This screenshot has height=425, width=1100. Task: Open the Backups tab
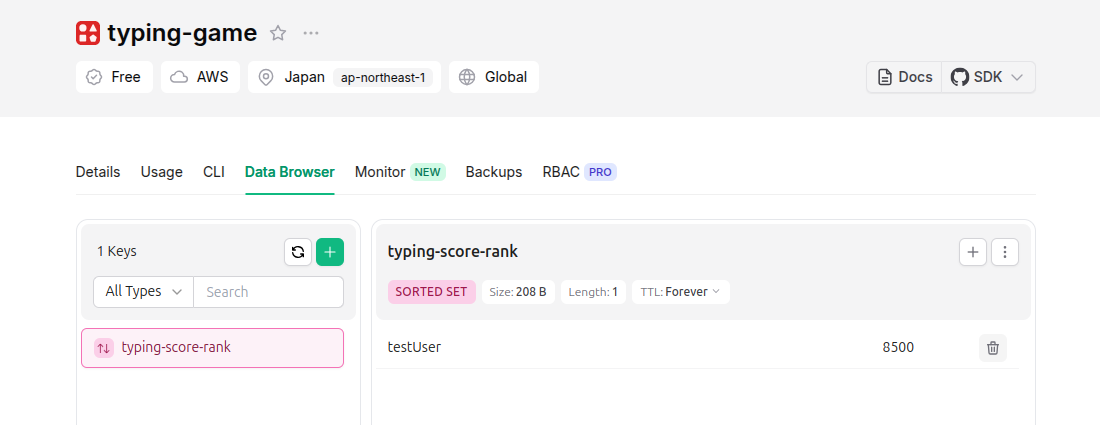click(x=494, y=172)
